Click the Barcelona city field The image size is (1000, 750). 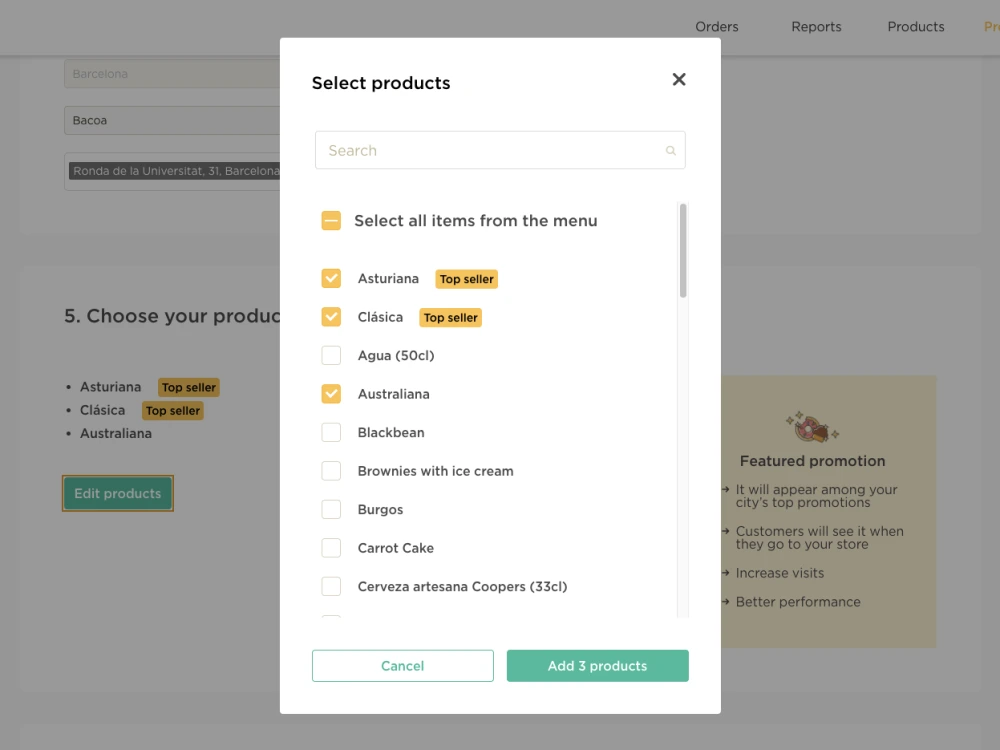[172, 74]
